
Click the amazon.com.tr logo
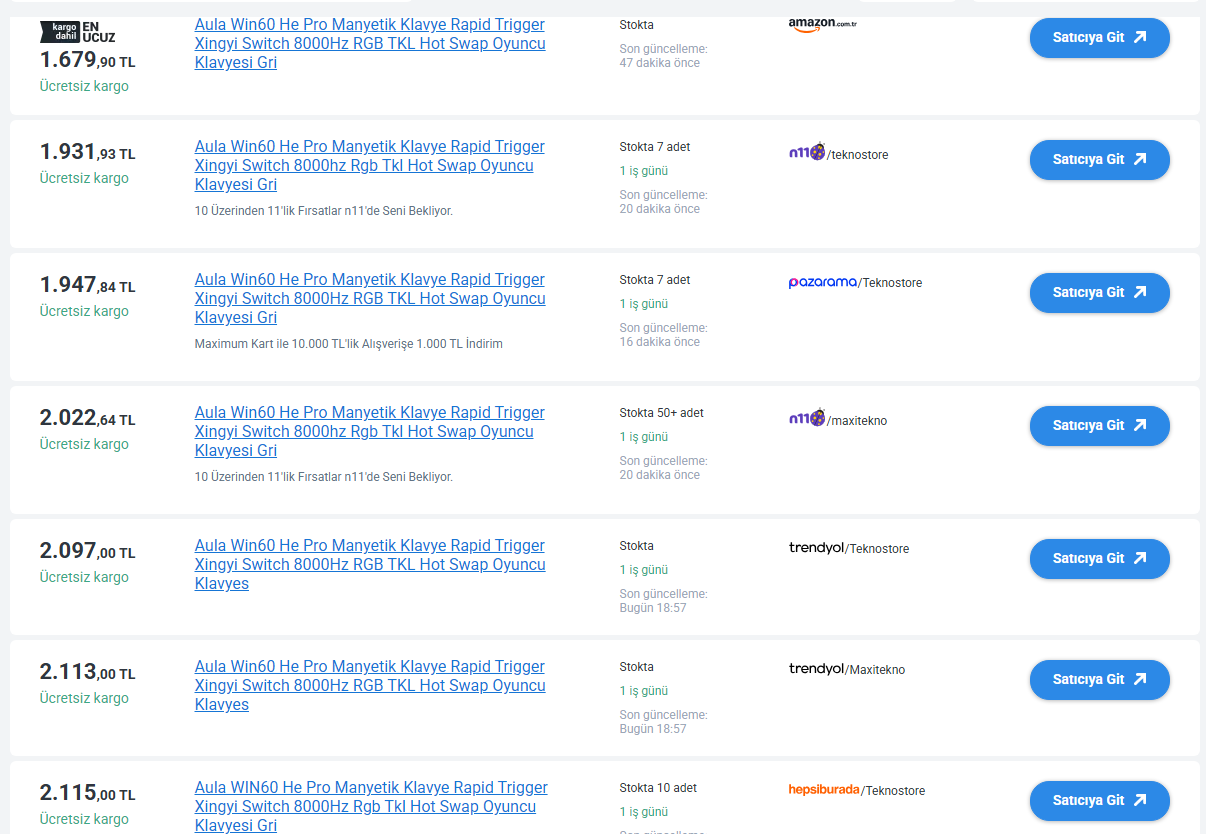coord(822,25)
